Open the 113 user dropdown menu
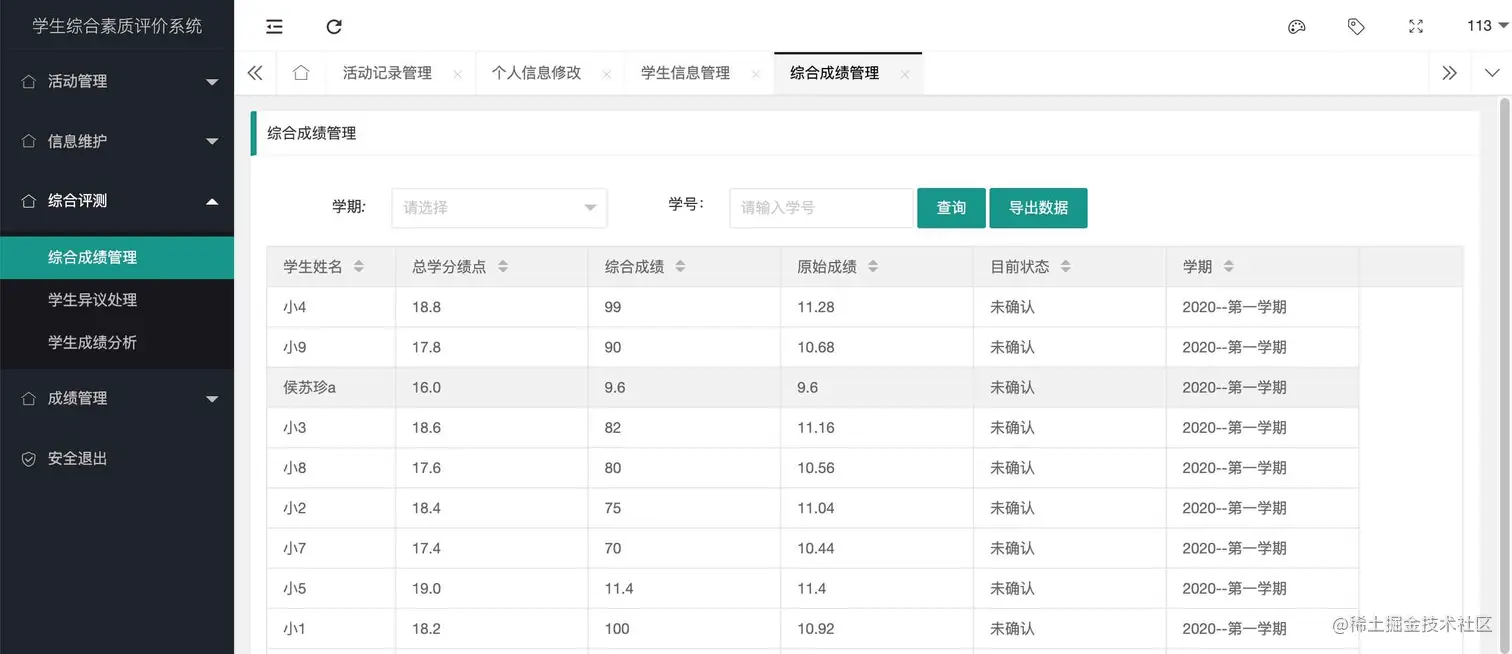Viewport: 1512px width, 654px height. [x=1479, y=26]
